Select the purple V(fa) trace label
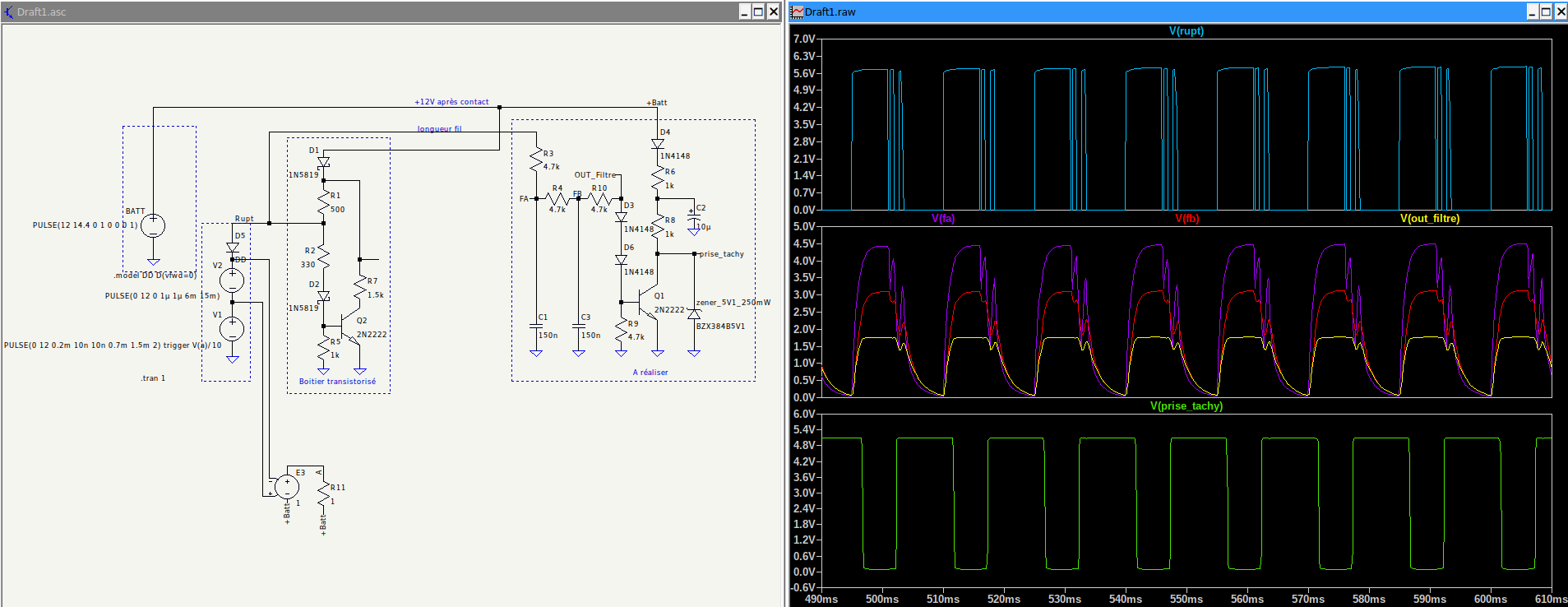 pos(942,219)
